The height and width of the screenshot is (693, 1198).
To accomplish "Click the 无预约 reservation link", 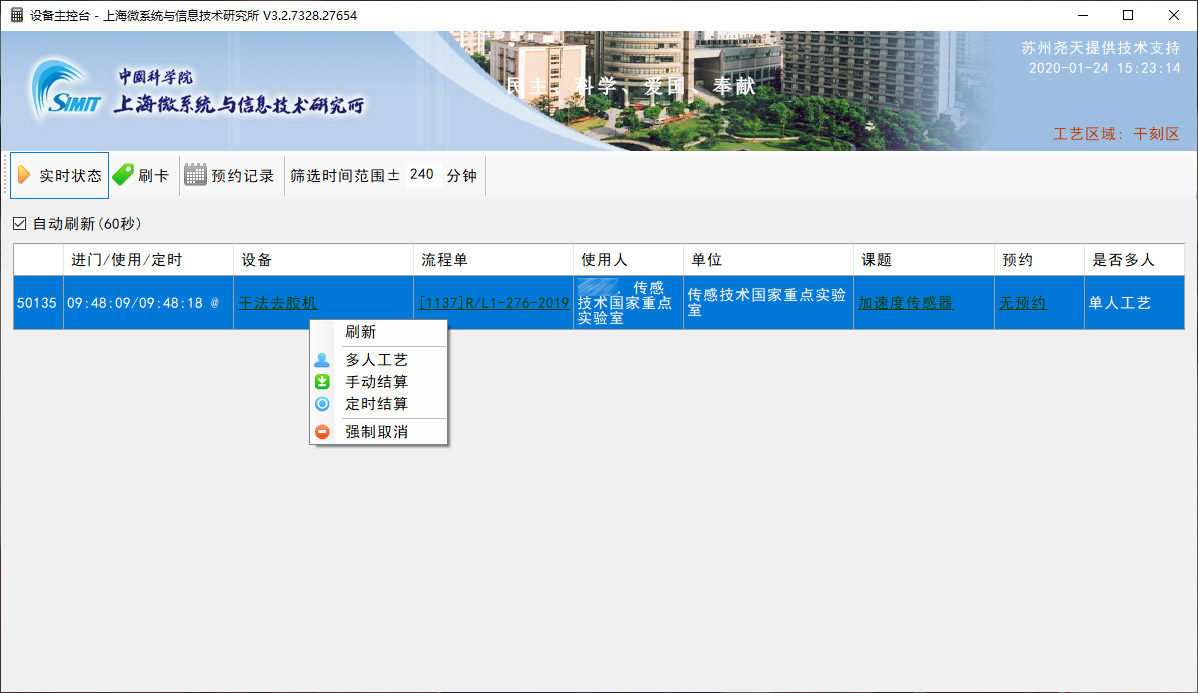I will tap(1022, 303).
